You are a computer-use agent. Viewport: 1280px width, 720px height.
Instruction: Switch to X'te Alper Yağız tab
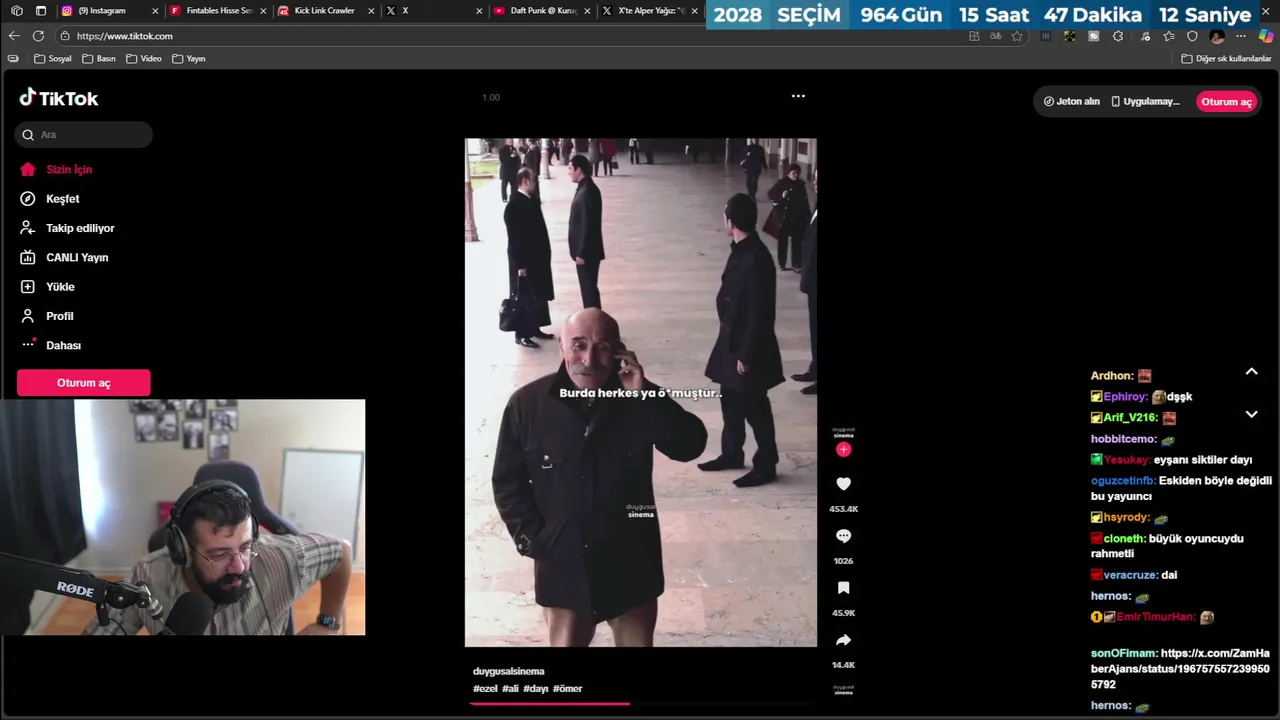(x=649, y=11)
